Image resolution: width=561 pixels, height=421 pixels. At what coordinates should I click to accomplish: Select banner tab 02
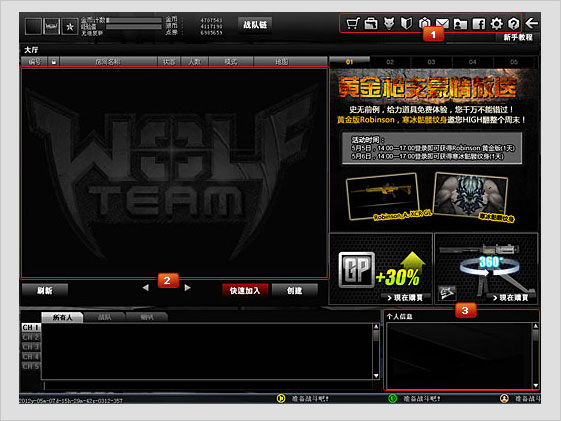[x=390, y=62]
